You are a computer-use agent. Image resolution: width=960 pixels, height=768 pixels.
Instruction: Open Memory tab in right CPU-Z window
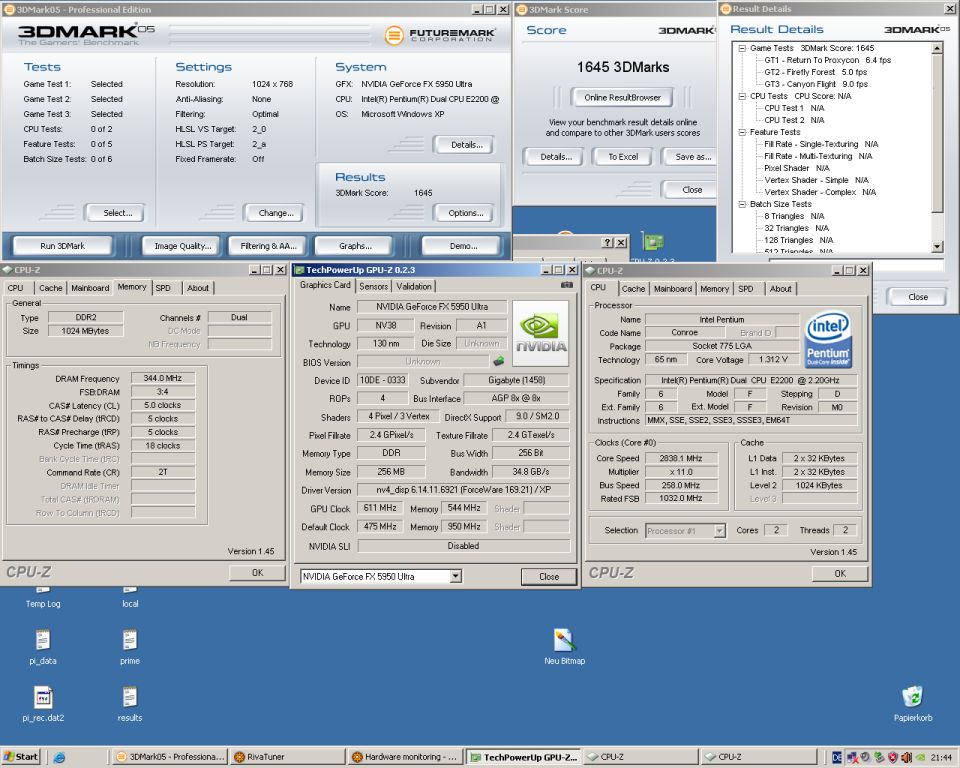(x=714, y=288)
